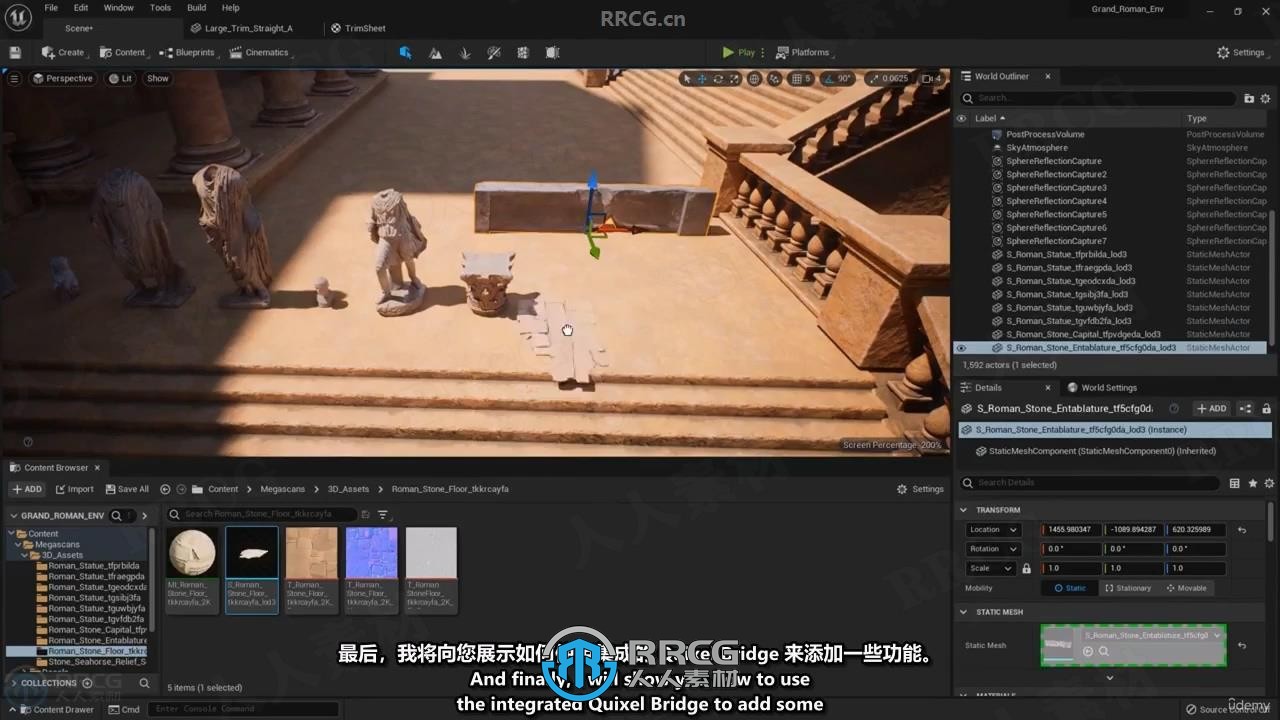
Task: Open Details property matrix grid icon
Action: [1234, 483]
